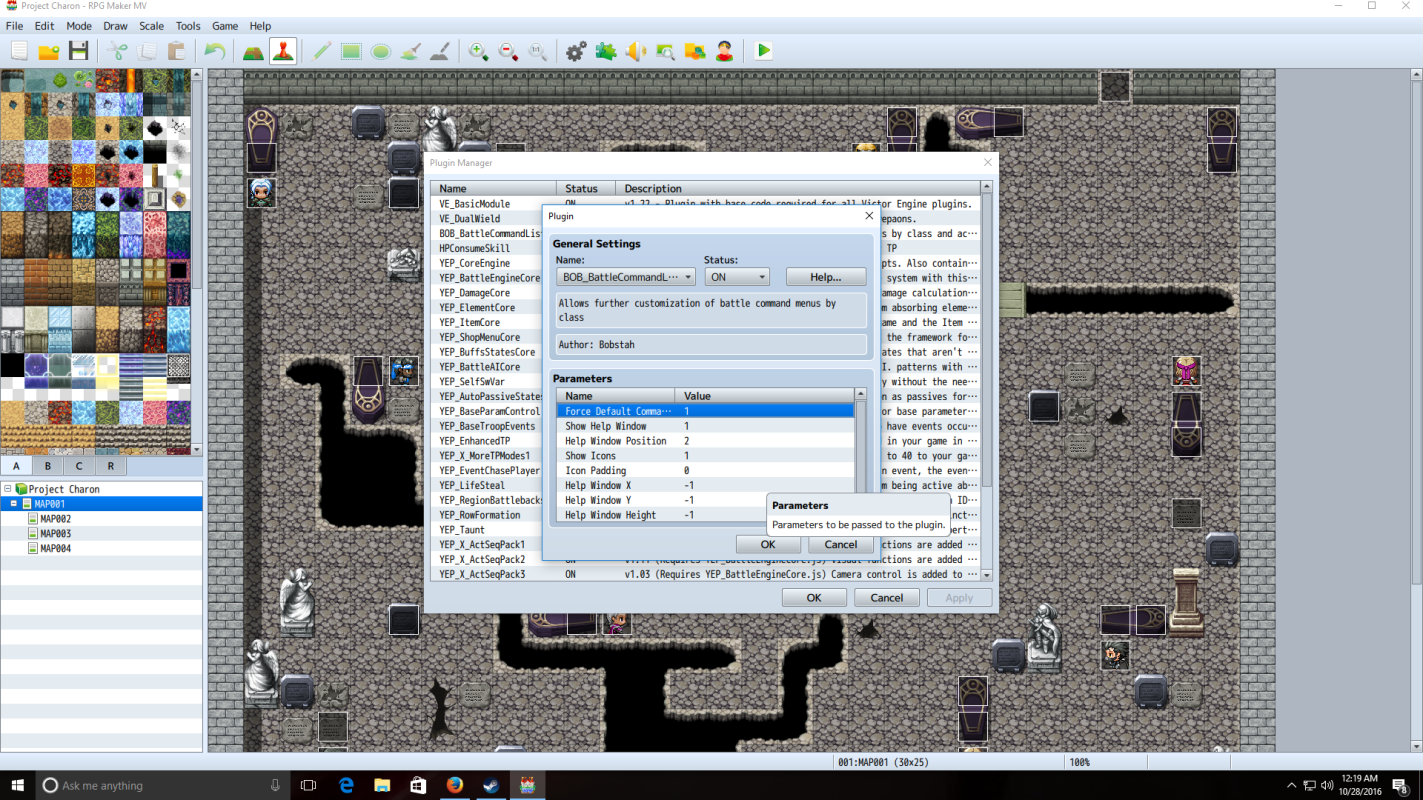
Task: Select the Flood Fill tool
Action: [410, 51]
